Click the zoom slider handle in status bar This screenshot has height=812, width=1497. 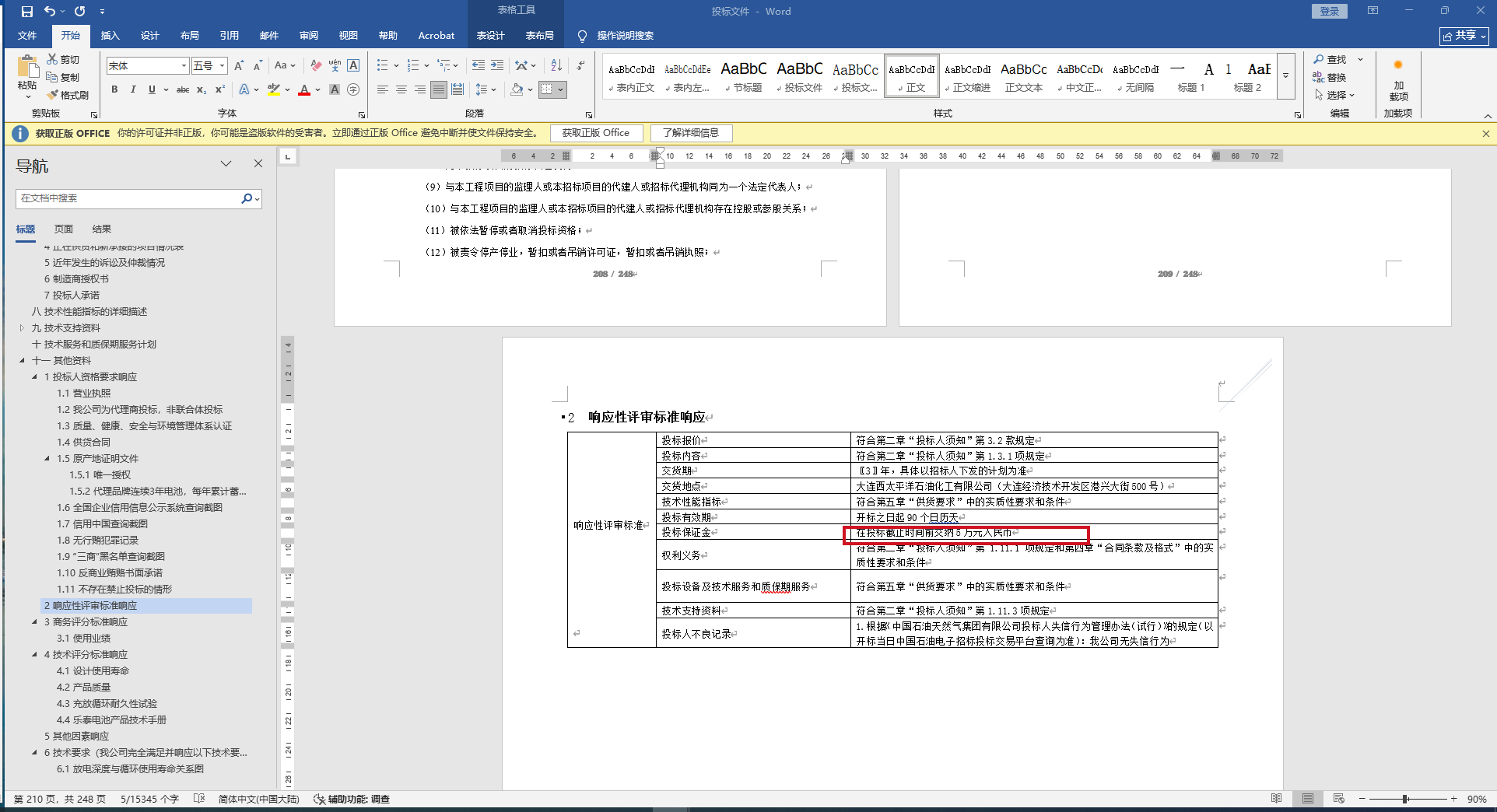(1405, 799)
